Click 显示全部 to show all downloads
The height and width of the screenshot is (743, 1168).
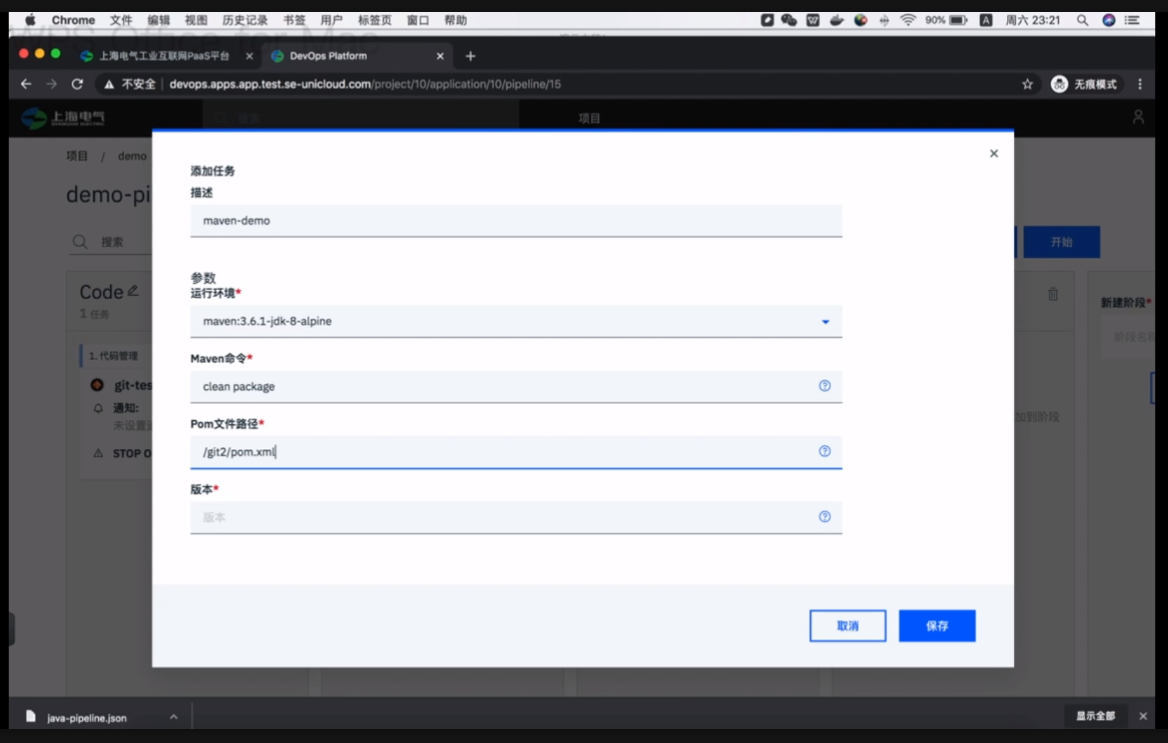1095,716
